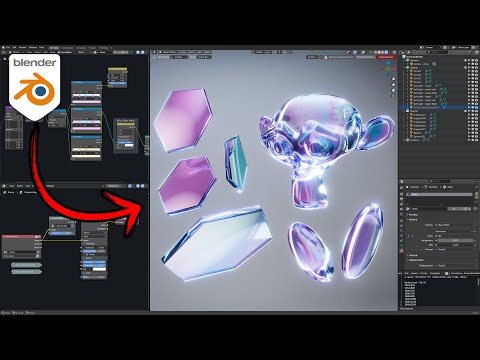Toggle the camera view icon in viewport navigation
Screen dimensions: 480x360
[393, 90]
